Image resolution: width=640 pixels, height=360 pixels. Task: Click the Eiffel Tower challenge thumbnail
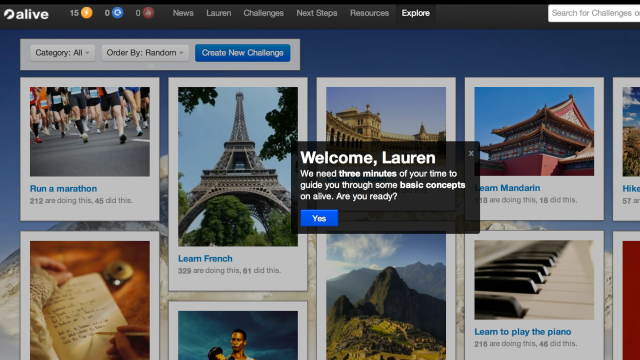click(238, 167)
